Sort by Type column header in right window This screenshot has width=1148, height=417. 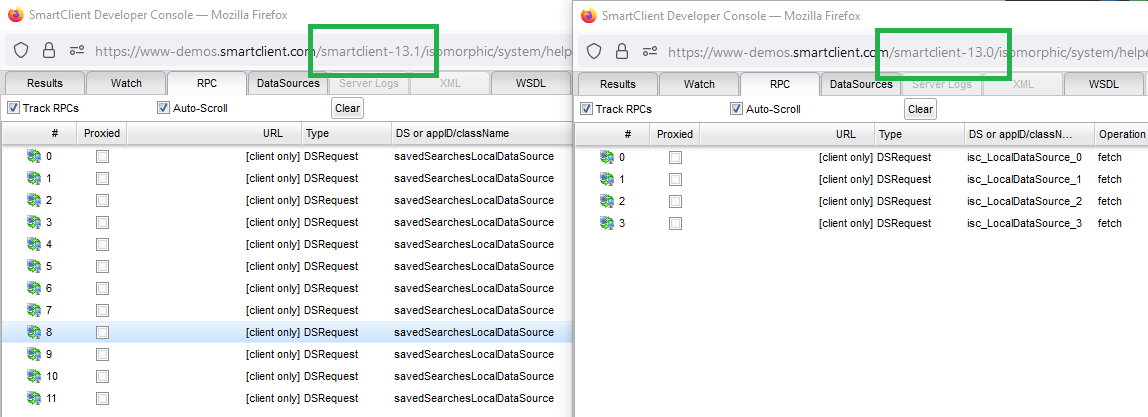coord(920,135)
